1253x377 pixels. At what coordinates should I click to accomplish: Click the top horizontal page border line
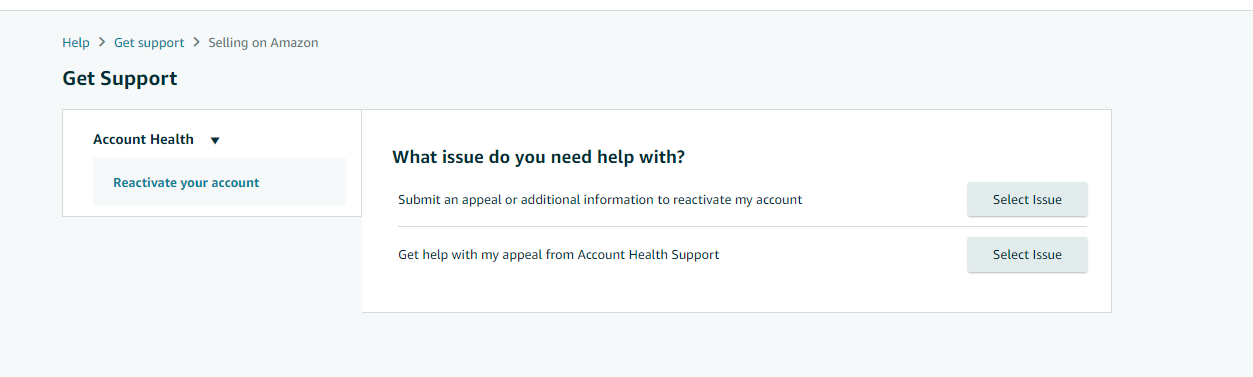pos(626,10)
